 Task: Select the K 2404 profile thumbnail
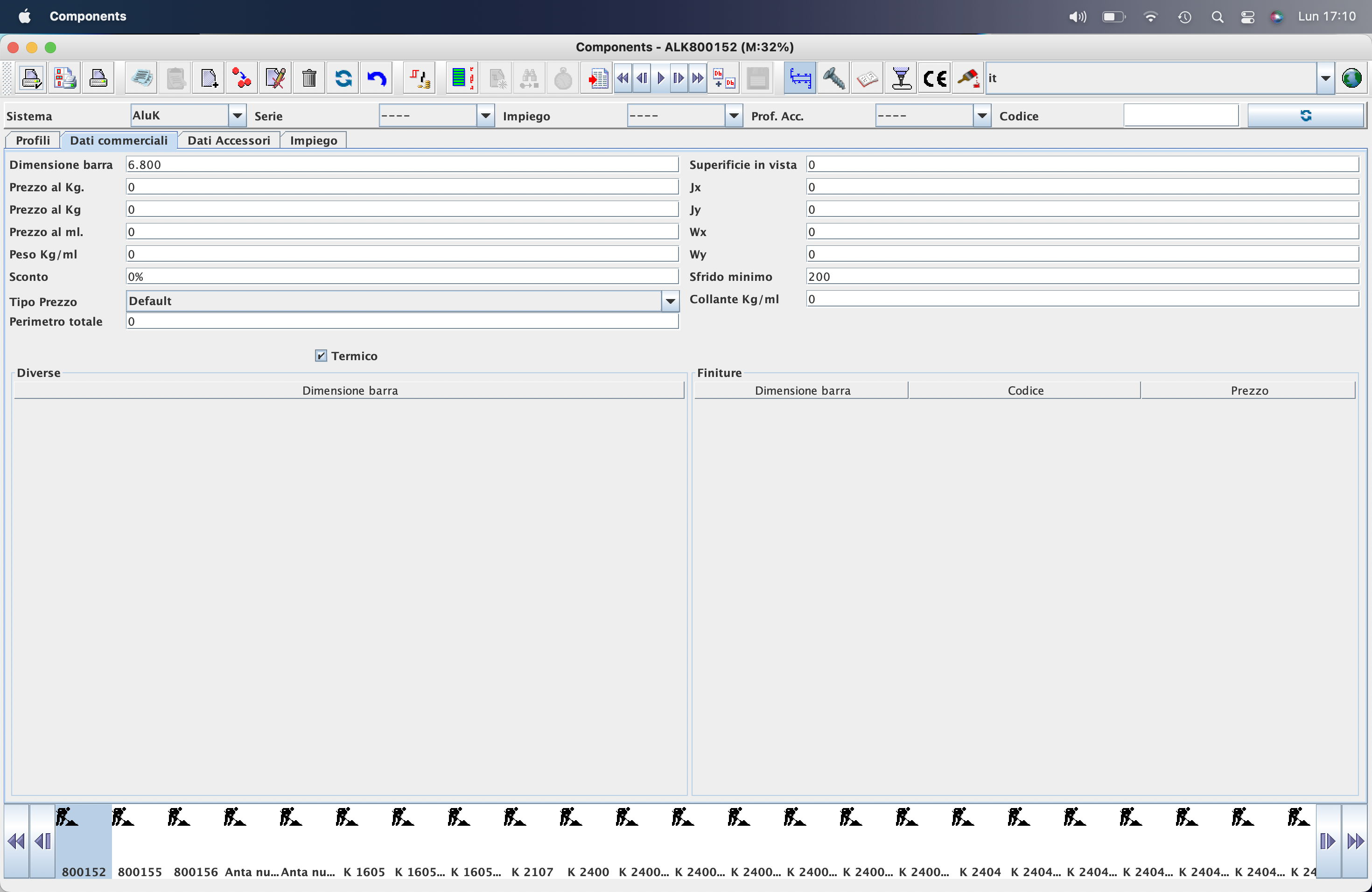(980, 841)
